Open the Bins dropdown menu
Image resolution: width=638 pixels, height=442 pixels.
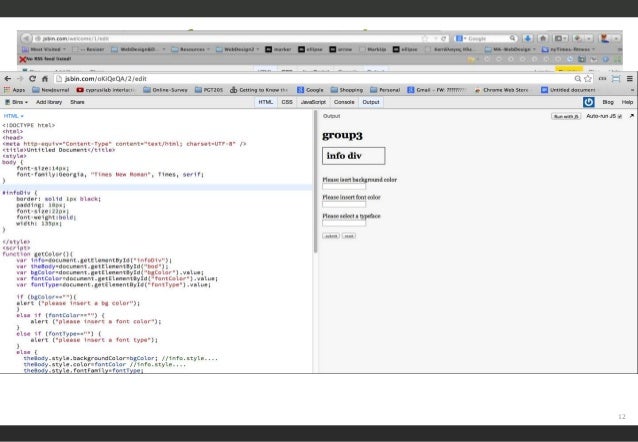(17, 102)
